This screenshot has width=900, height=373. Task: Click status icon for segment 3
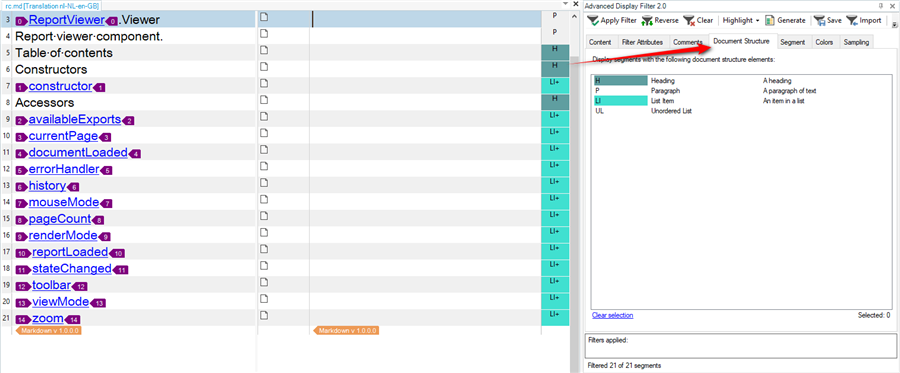264,17
